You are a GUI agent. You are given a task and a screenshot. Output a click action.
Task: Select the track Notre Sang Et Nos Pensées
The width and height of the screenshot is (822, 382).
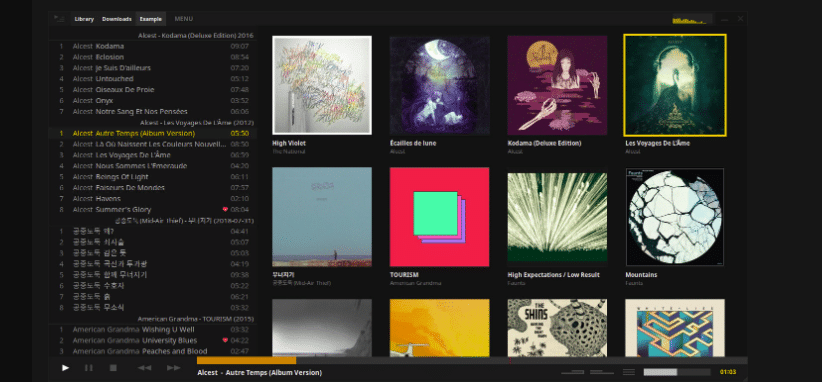152,112
